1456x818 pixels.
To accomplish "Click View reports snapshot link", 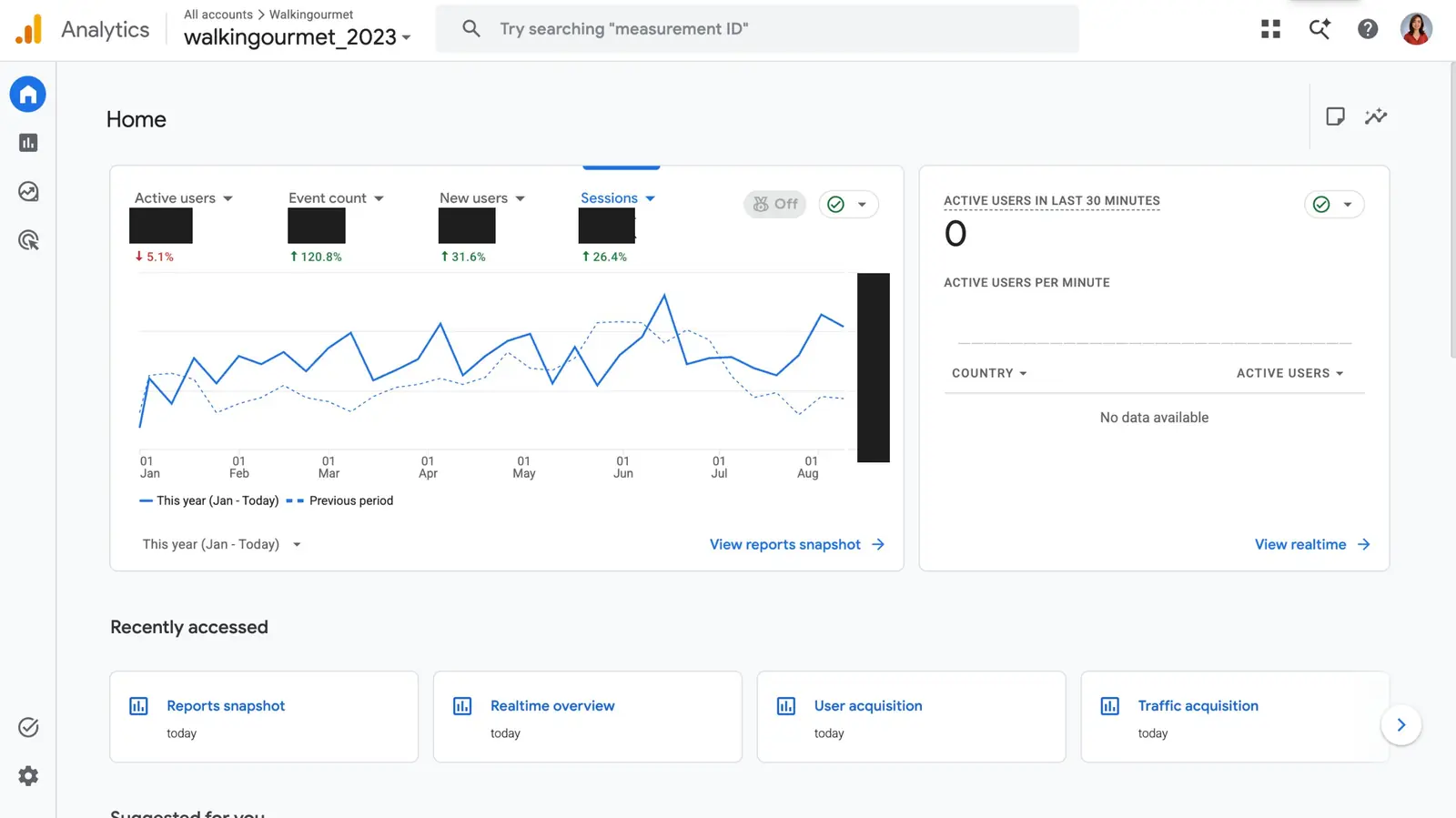I will (x=796, y=544).
